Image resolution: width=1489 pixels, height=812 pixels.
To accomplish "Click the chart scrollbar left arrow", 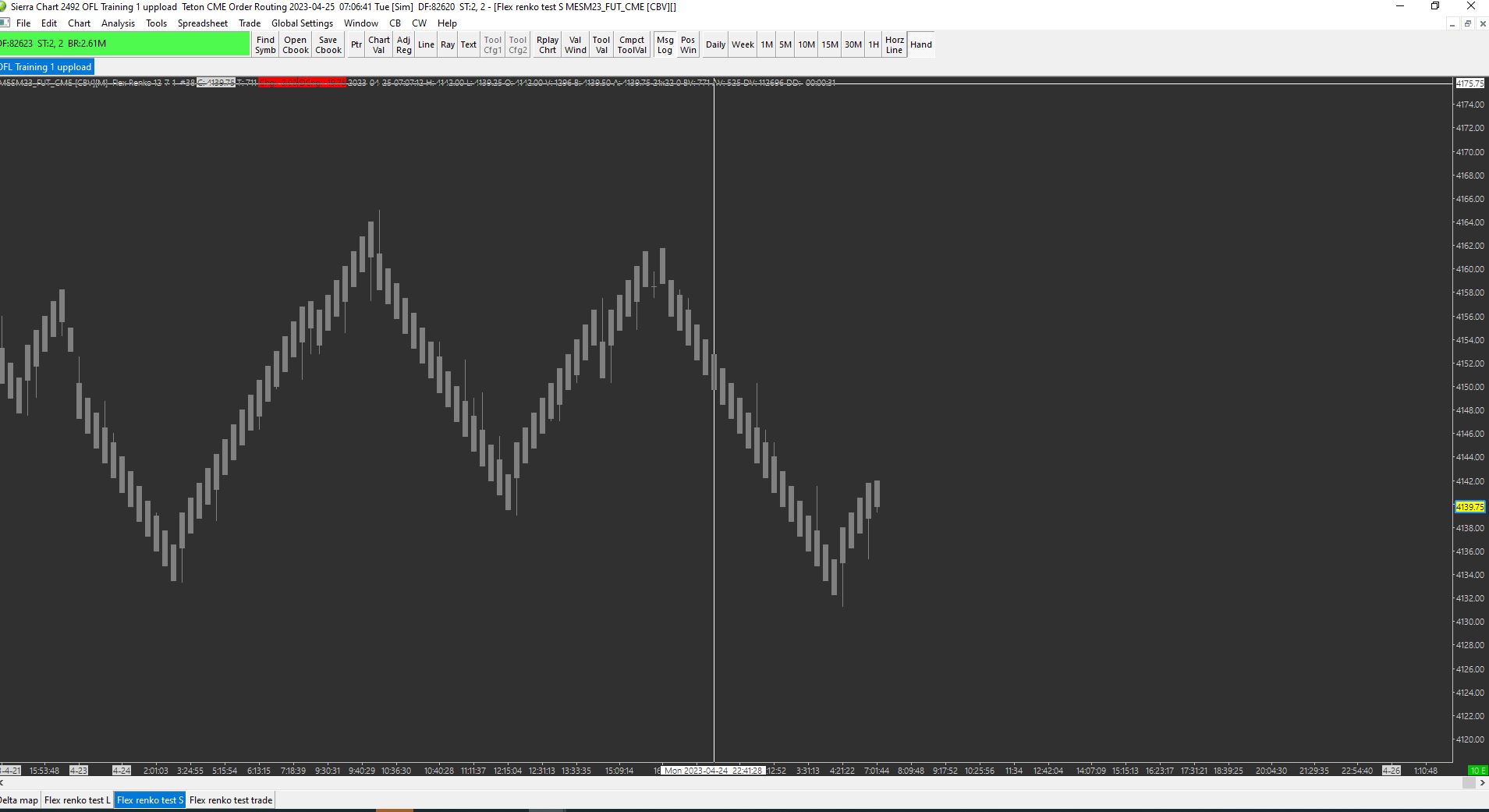I will point(3,783).
